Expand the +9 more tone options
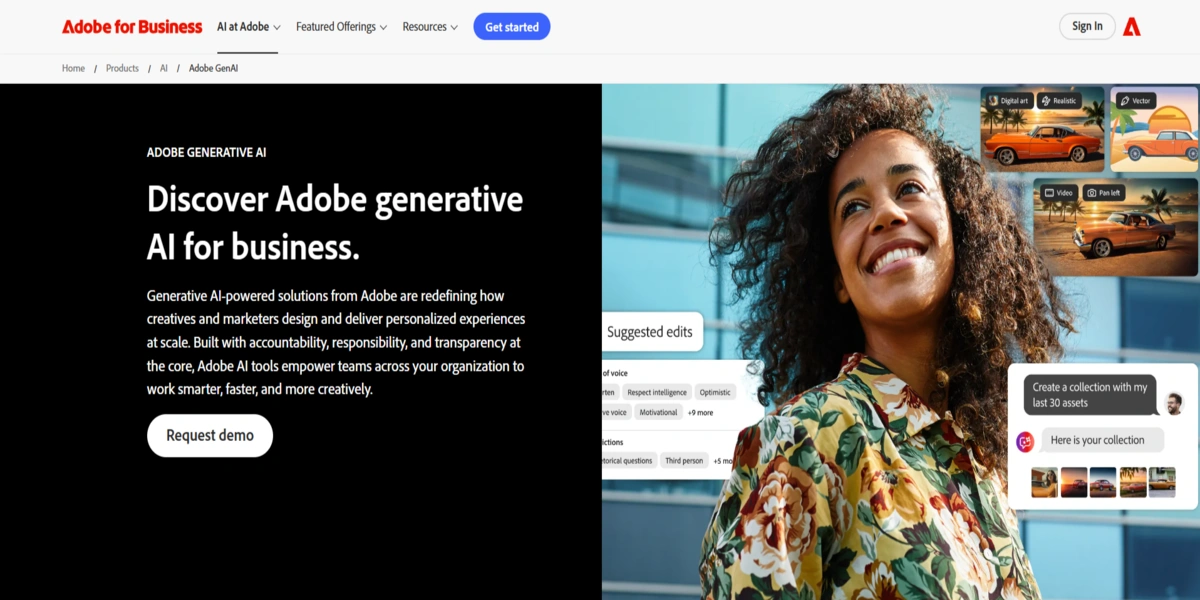The height and width of the screenshot is (600, 1200). [x=700, y=412]
